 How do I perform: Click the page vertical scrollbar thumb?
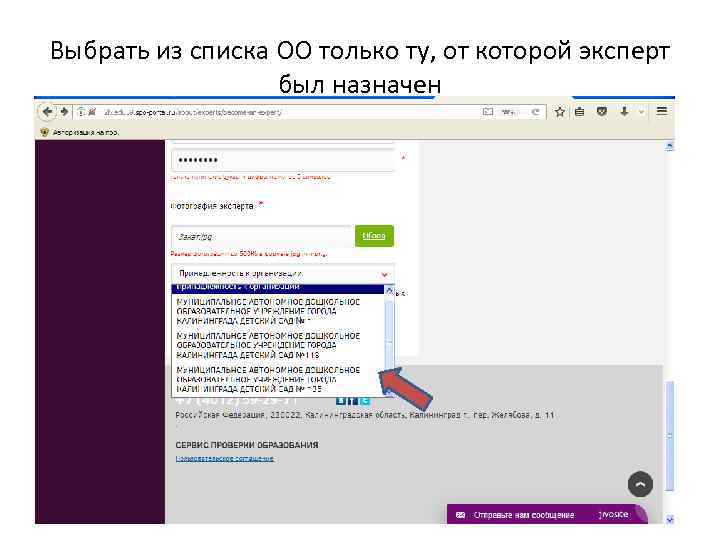tap(669, 435)
